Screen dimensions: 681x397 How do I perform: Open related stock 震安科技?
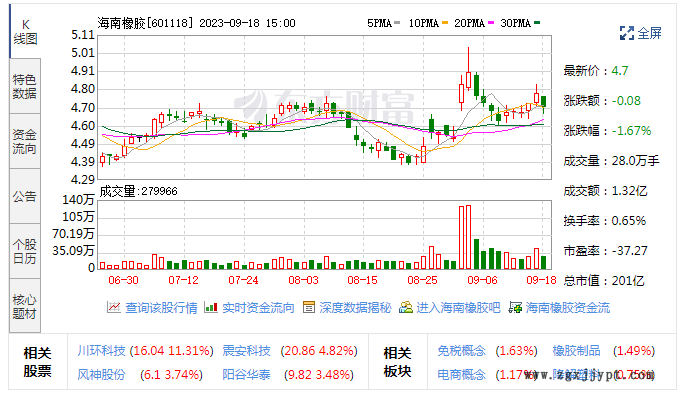[x=246, y=351]
